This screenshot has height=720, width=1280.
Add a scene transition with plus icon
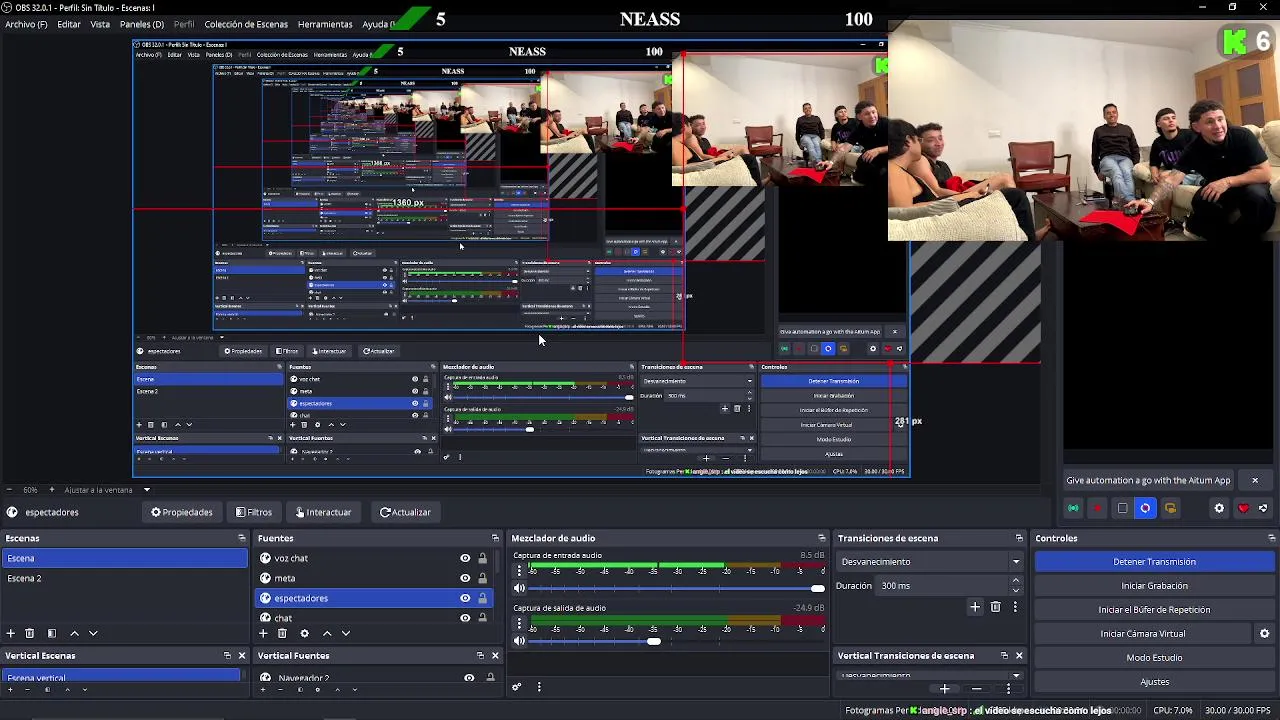(x=975, y=607)
